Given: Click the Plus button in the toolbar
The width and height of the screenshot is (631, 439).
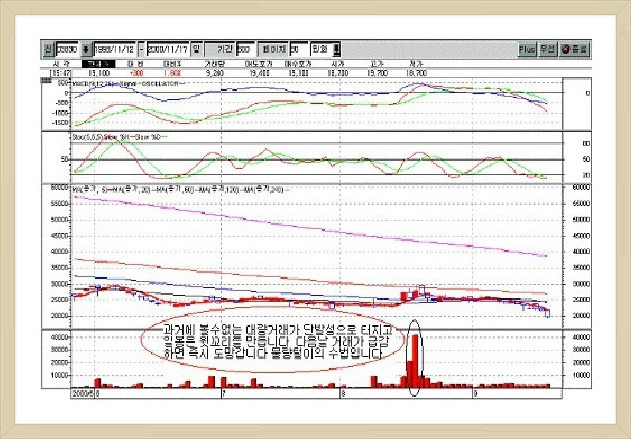Looking at the screenshot, I should (x=526, y=48).
